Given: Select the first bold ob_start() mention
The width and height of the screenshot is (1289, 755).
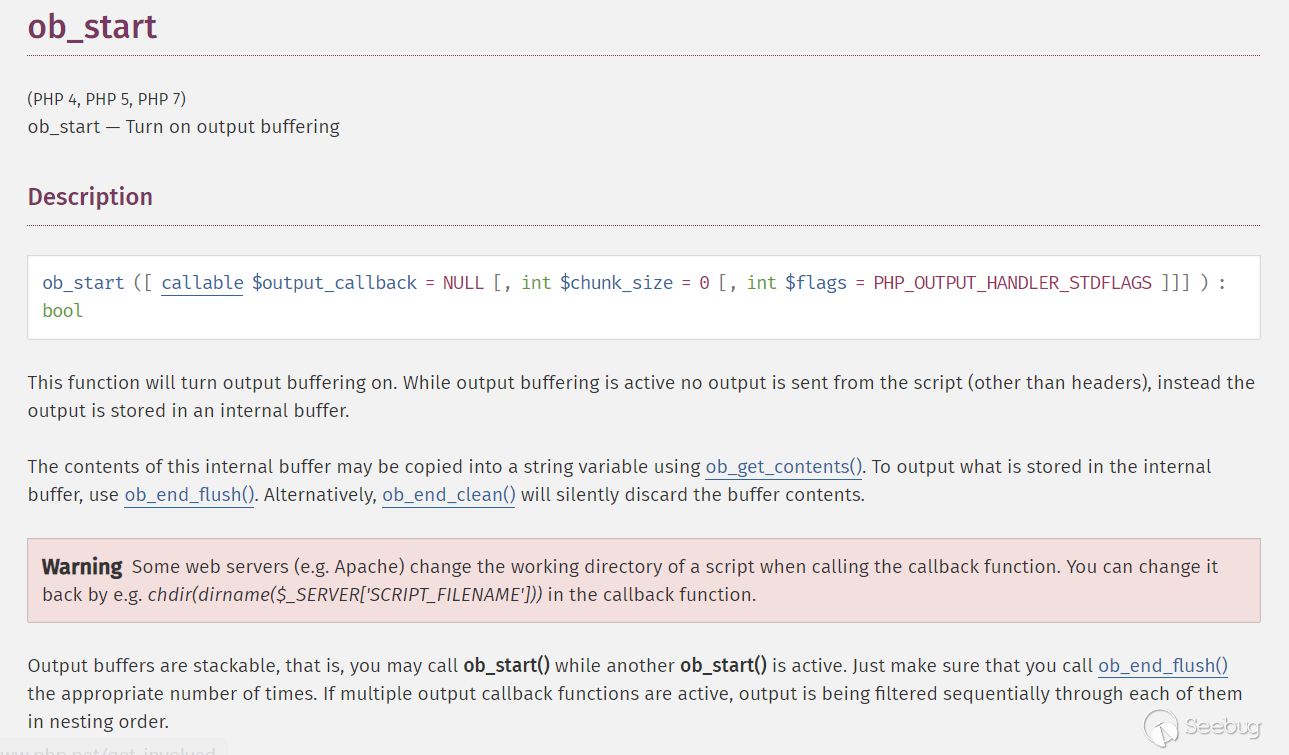Looking at the screenshot, I should pos(507,666).
